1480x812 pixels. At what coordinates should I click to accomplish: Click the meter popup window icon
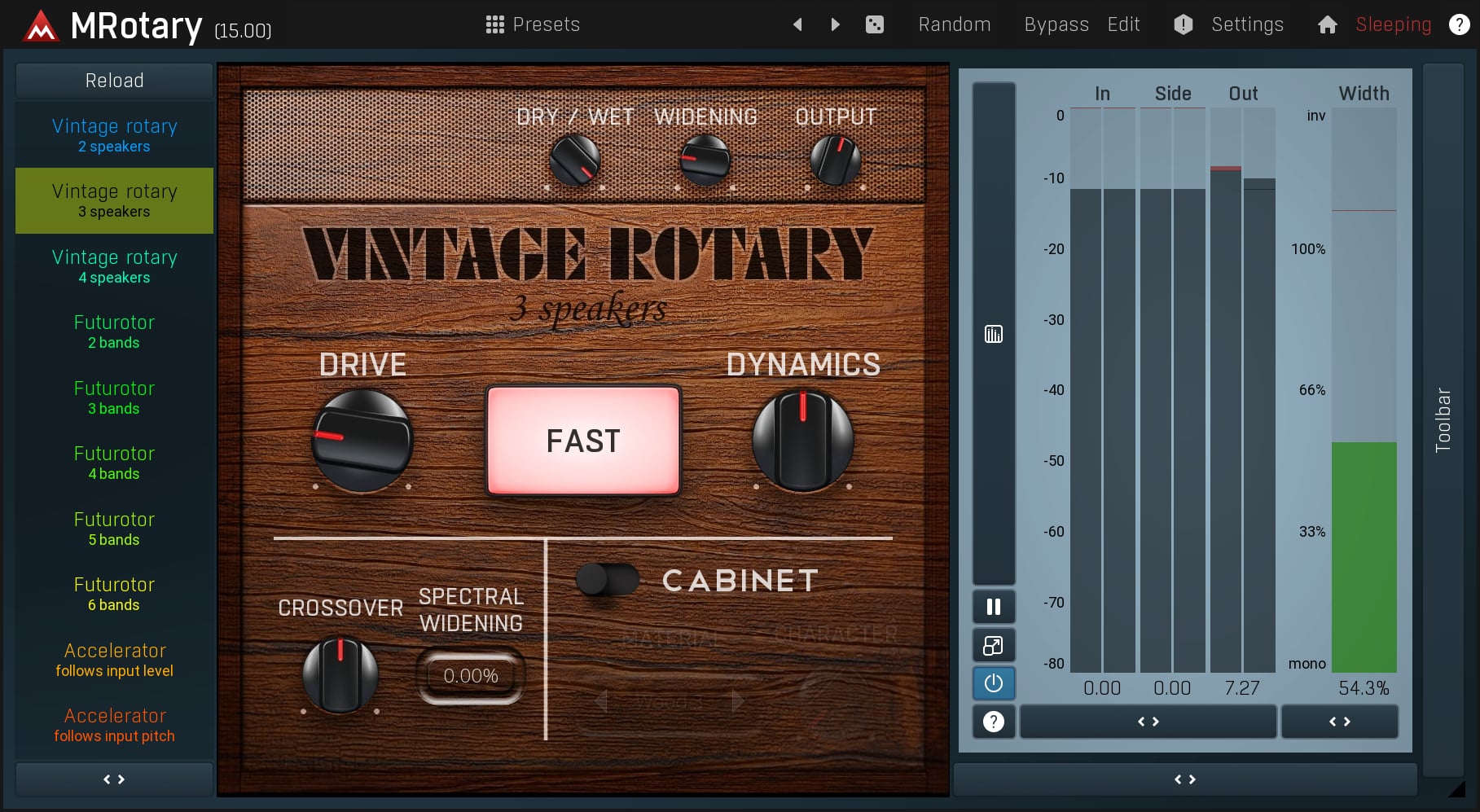coord(993,646)
